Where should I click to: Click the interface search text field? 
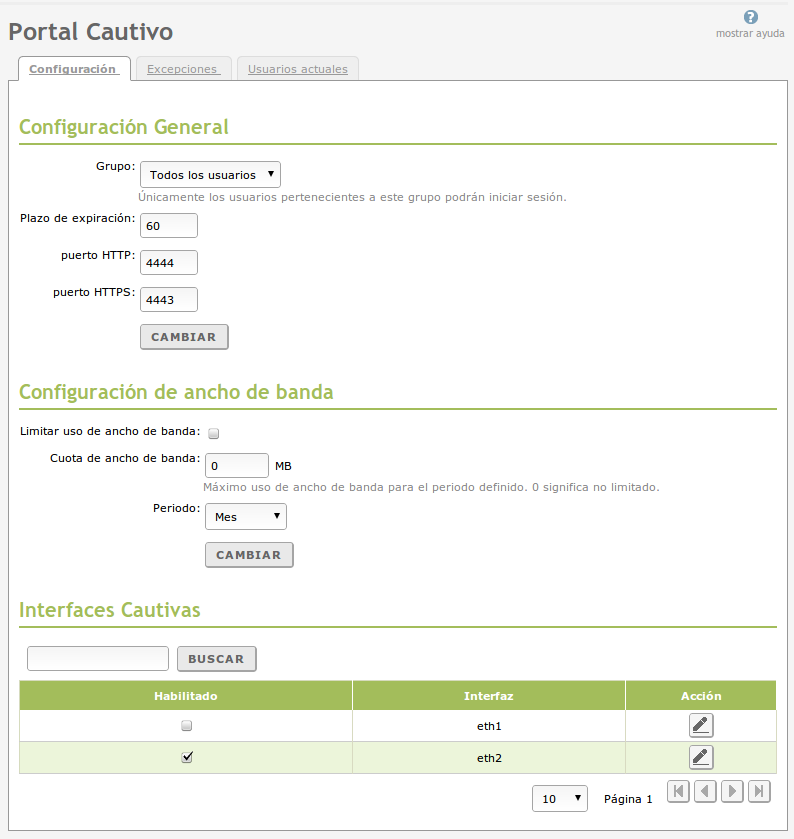pos(98,658)
